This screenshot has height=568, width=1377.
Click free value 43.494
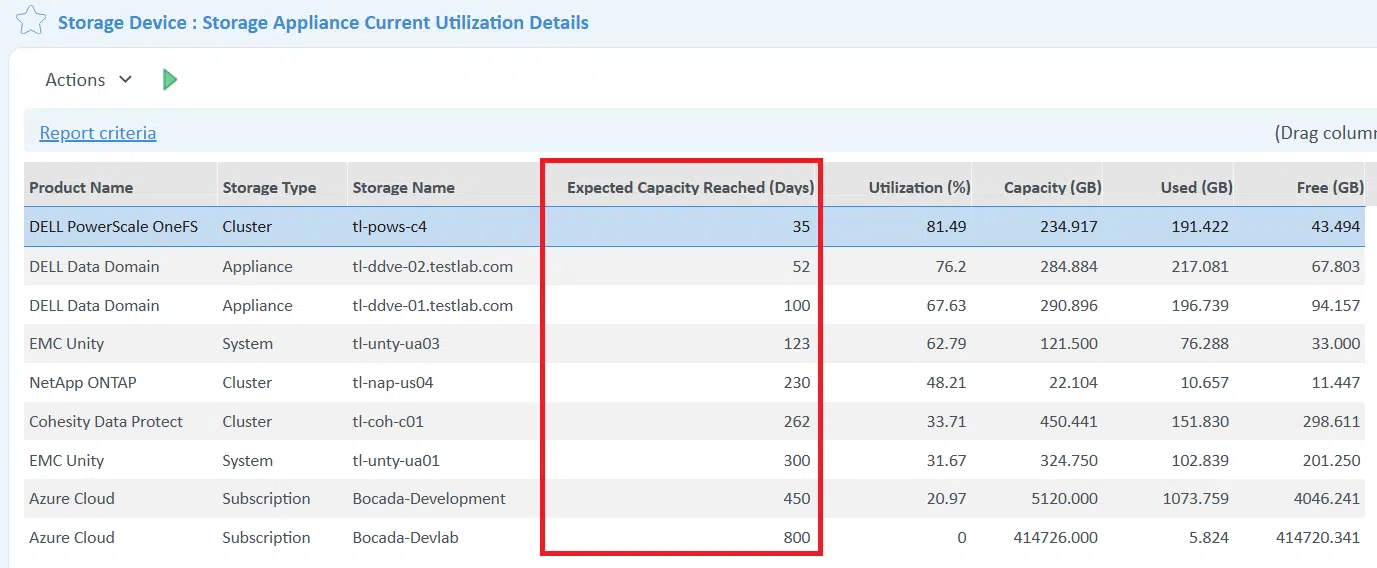tap(1335, 227)
